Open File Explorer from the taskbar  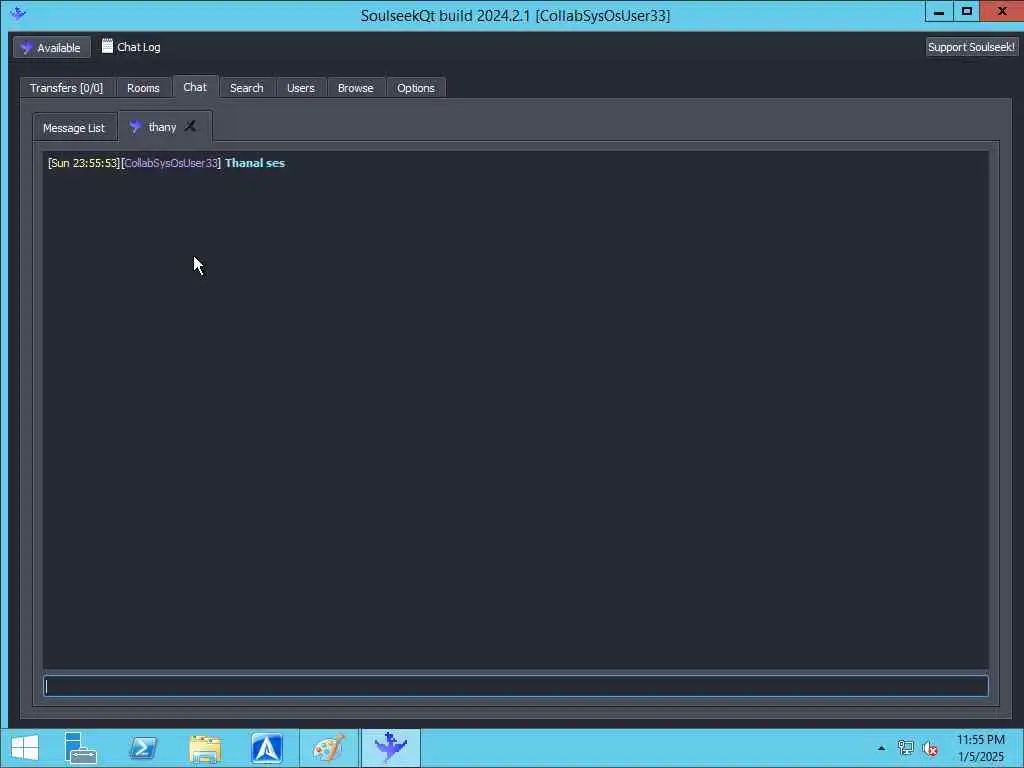[205, 748]
